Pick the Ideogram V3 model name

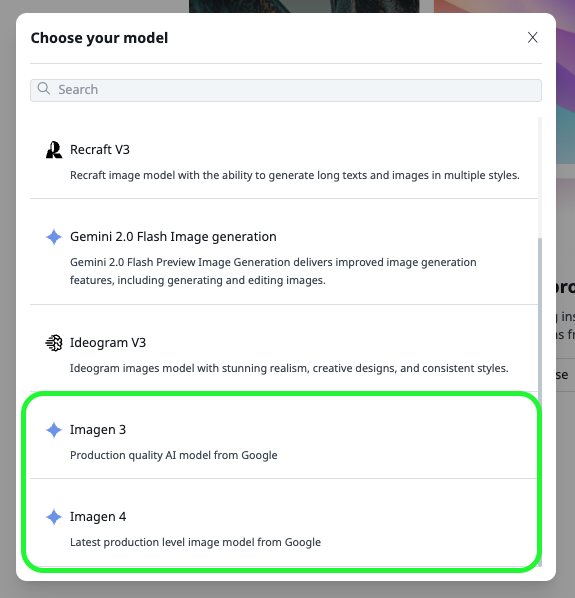(108, 342)
